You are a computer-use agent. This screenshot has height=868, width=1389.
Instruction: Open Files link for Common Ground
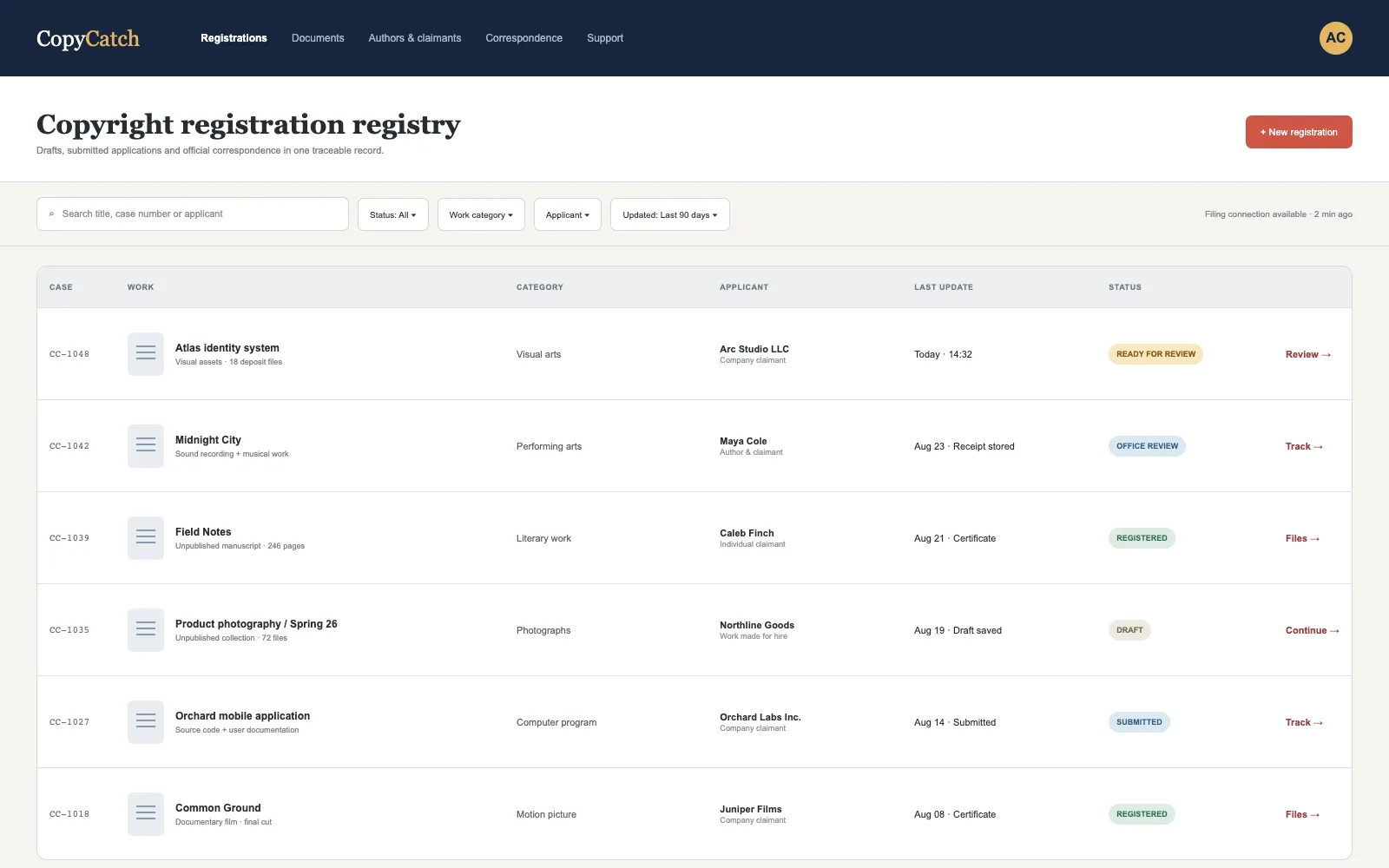click(1302, 814)
